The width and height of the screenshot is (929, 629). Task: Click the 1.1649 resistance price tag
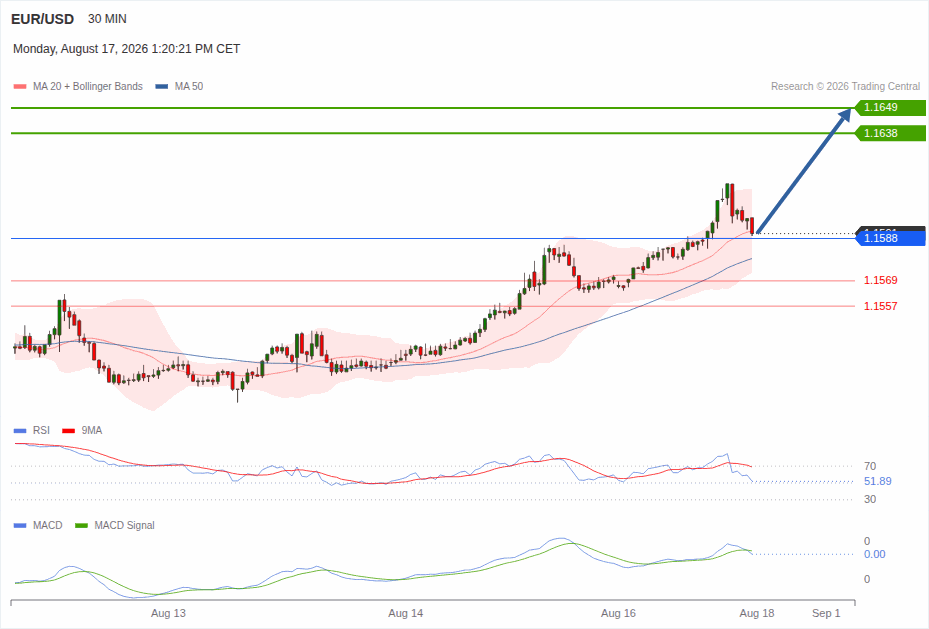tap(890, 107)
